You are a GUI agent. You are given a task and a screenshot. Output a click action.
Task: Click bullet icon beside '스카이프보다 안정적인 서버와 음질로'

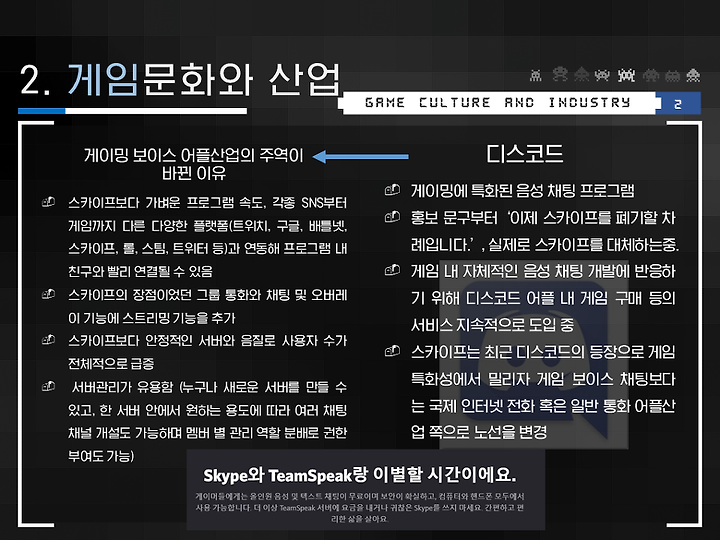(x=49, y=340)
